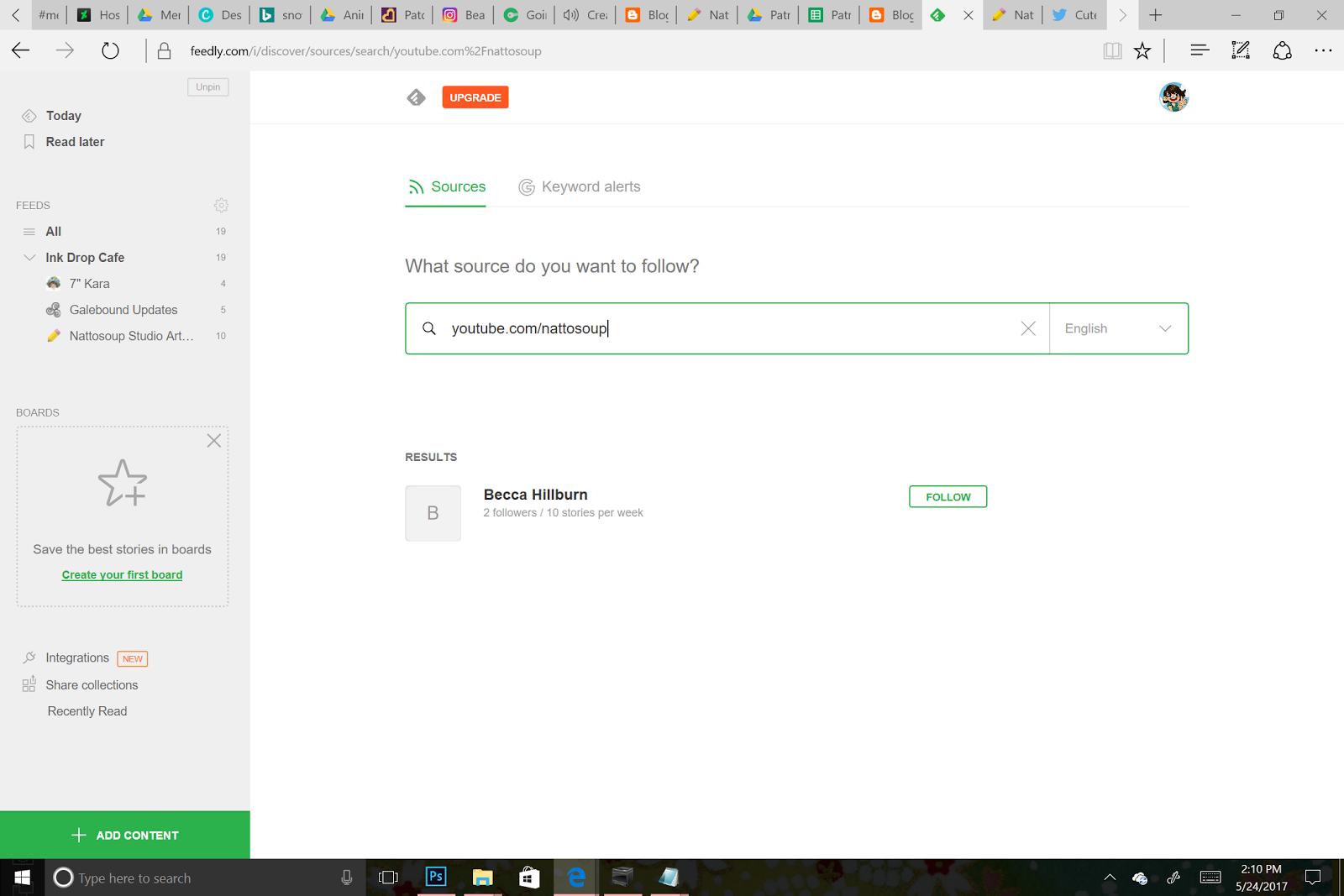Open Integrations in the sidebar
1344x896 pixels.
[x=77, y=658]
